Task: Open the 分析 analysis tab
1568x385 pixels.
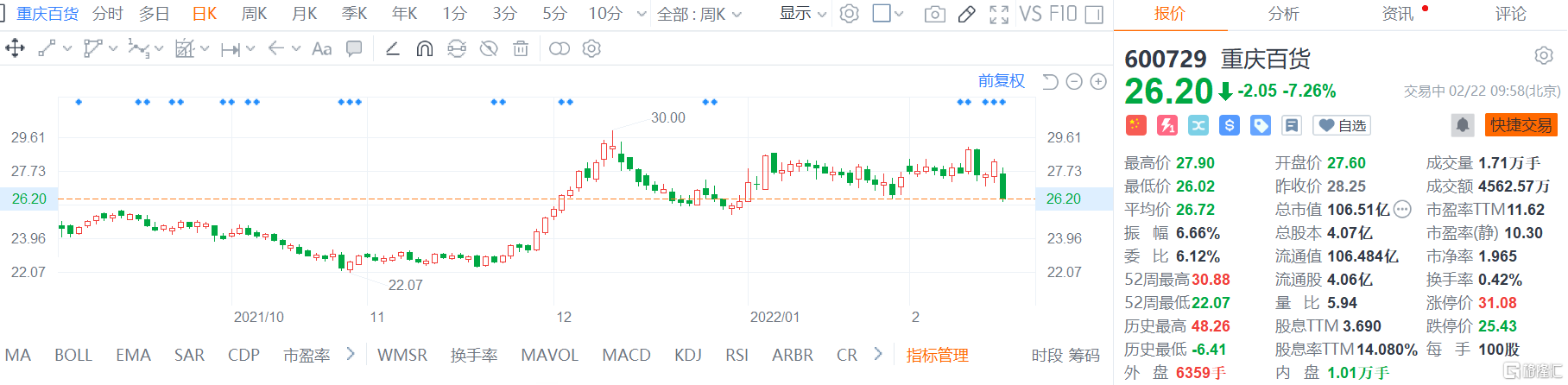Action: 1283,14
